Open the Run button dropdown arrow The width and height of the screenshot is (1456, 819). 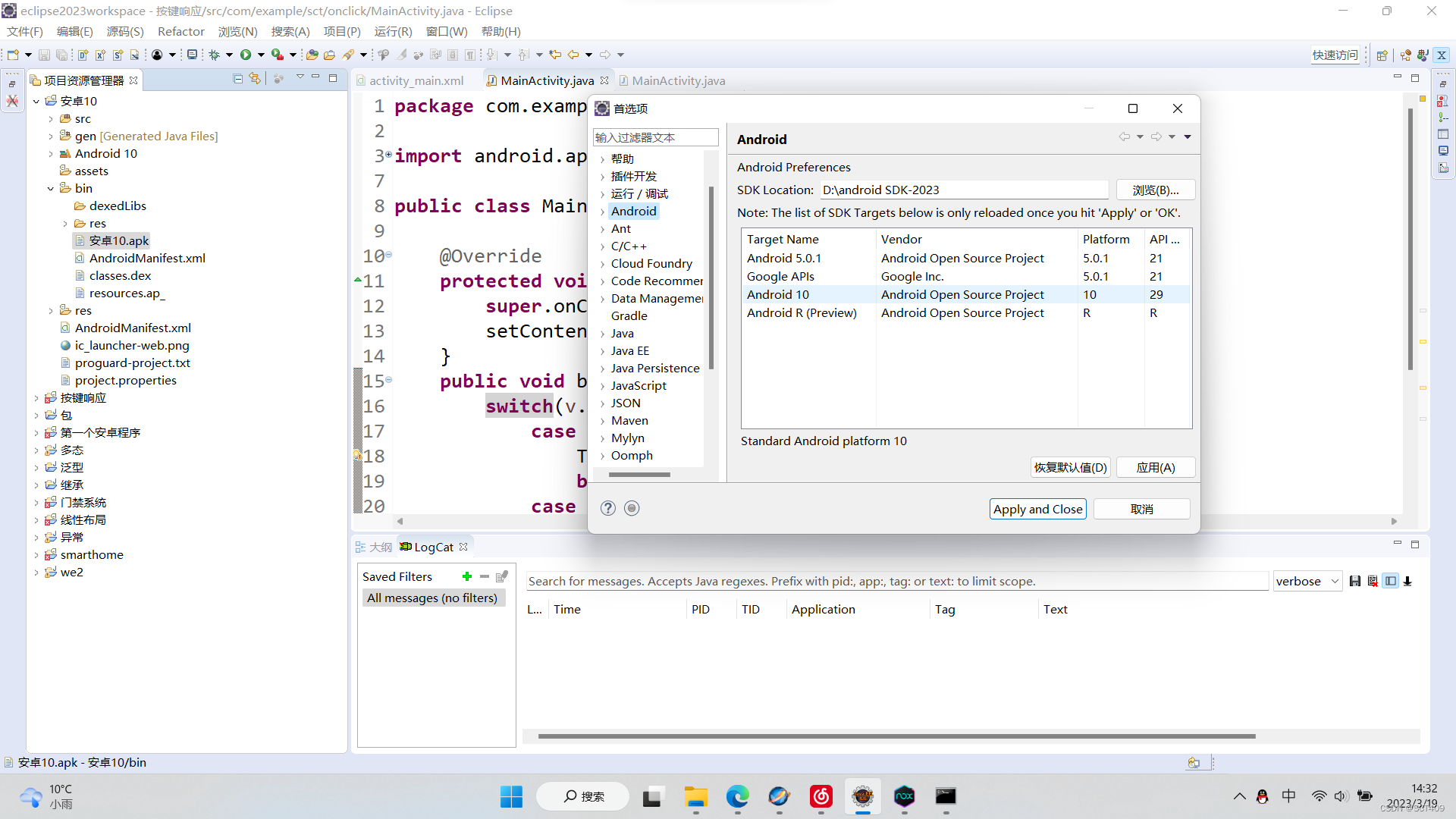(261, 55)
